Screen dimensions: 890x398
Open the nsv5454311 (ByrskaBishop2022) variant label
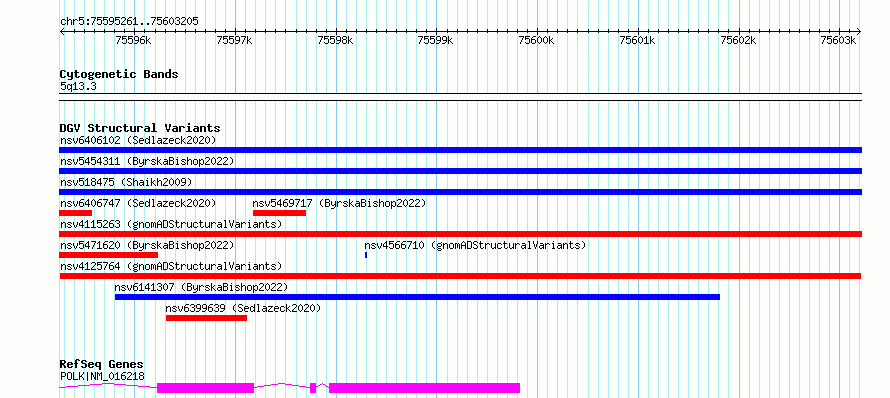[x=147, y=161]
